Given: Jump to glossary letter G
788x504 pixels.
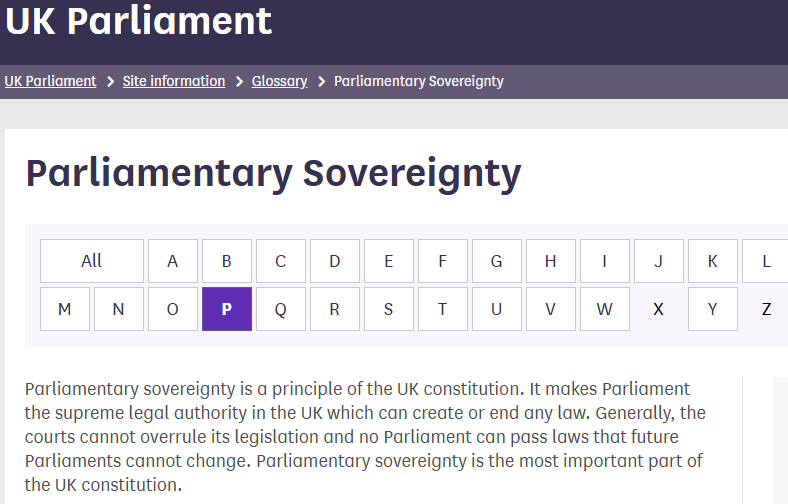Looking at the screenshot, I should tap(497, 261).
